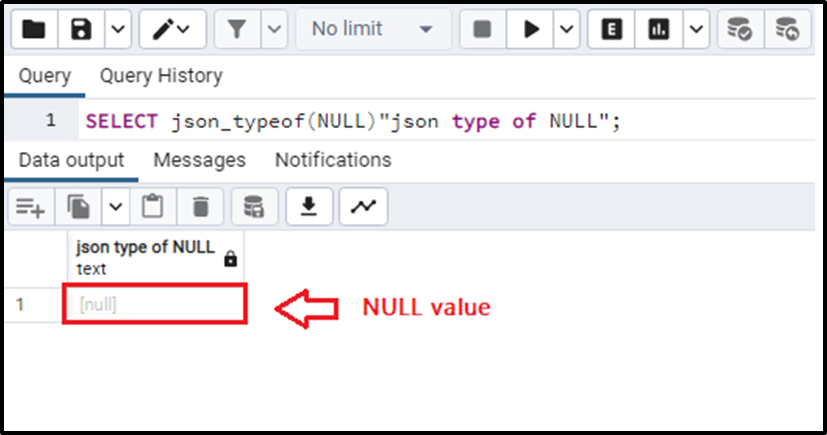Click the filter rows funnel icon

237,29
